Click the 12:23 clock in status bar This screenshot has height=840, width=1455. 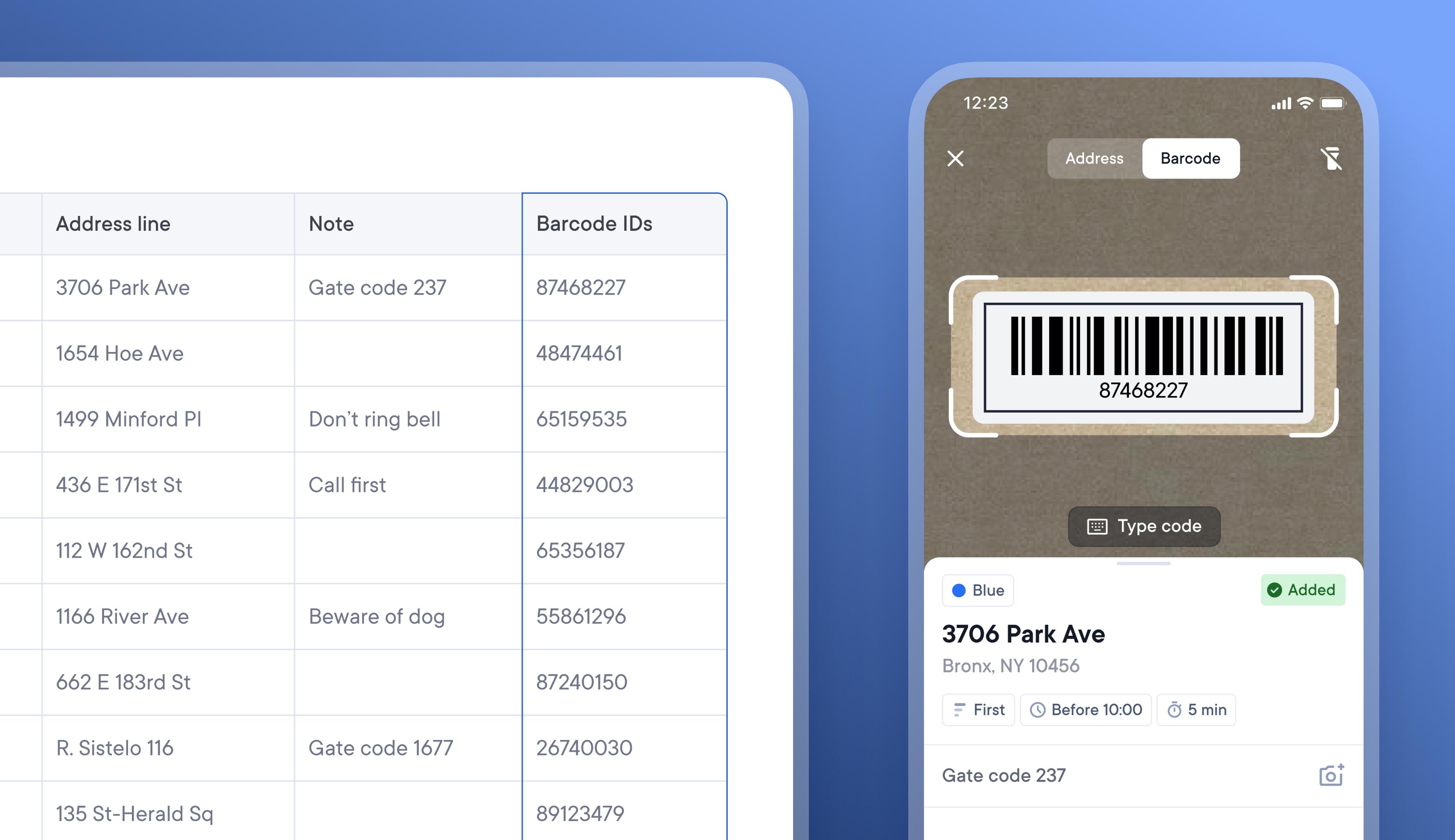[986, 103]
